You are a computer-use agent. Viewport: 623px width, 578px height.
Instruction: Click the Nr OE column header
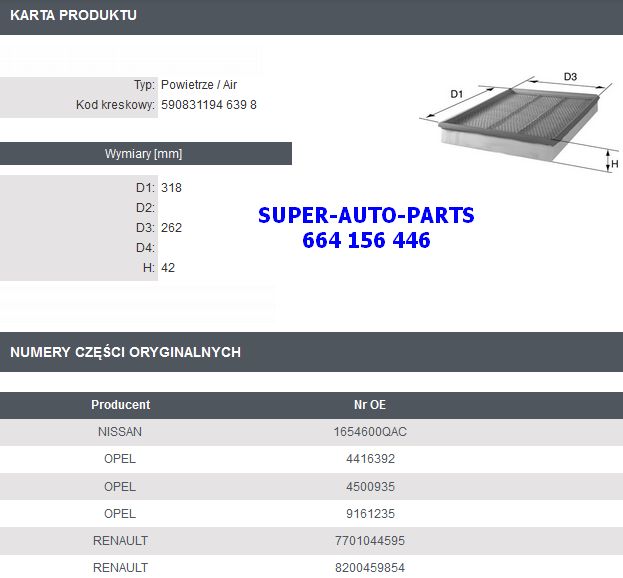370,405
